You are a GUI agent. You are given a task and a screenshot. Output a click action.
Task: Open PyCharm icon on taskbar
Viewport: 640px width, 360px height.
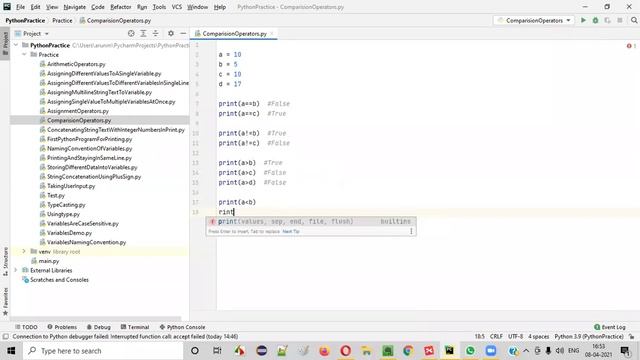[449, 351]
